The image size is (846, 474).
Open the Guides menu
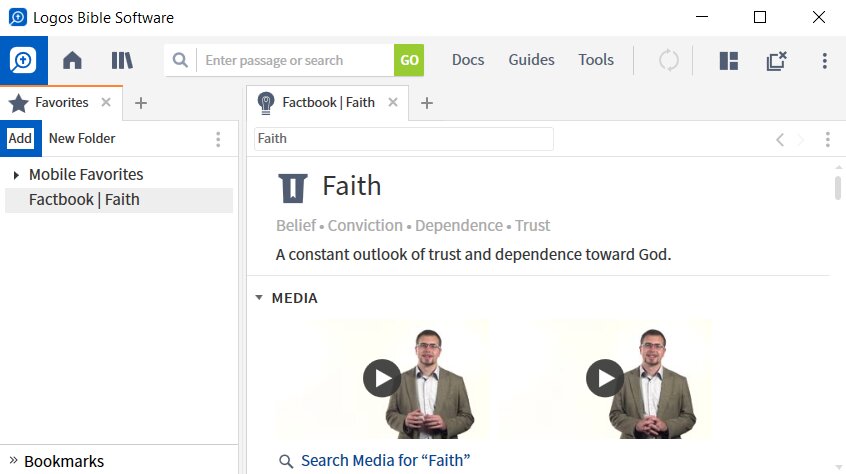tap(531, 60)
